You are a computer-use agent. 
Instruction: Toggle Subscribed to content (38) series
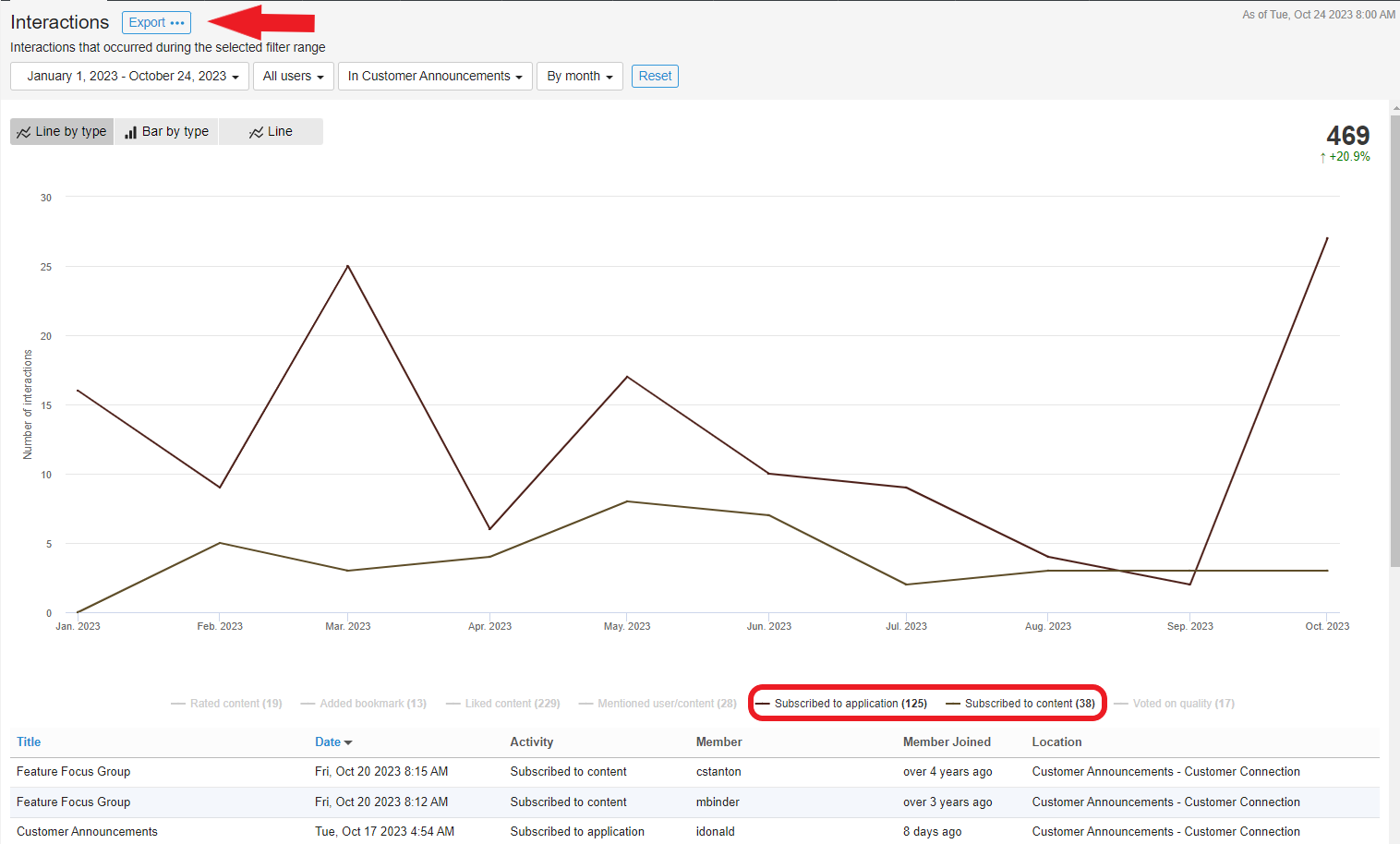[1020, 704]
